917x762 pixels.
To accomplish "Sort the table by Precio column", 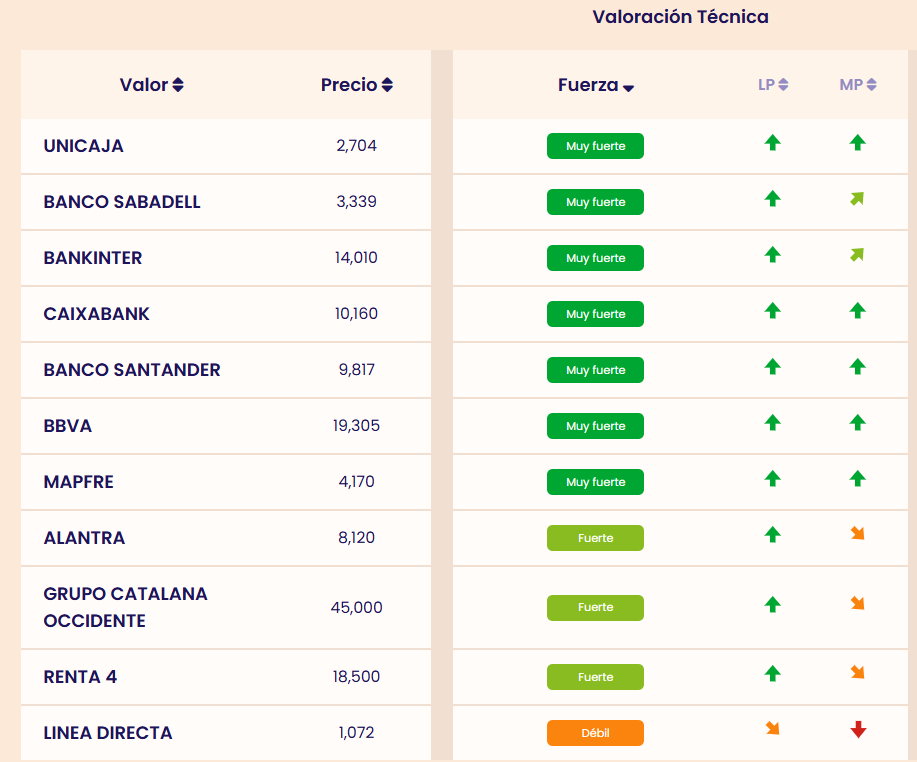I will [356, 85].
